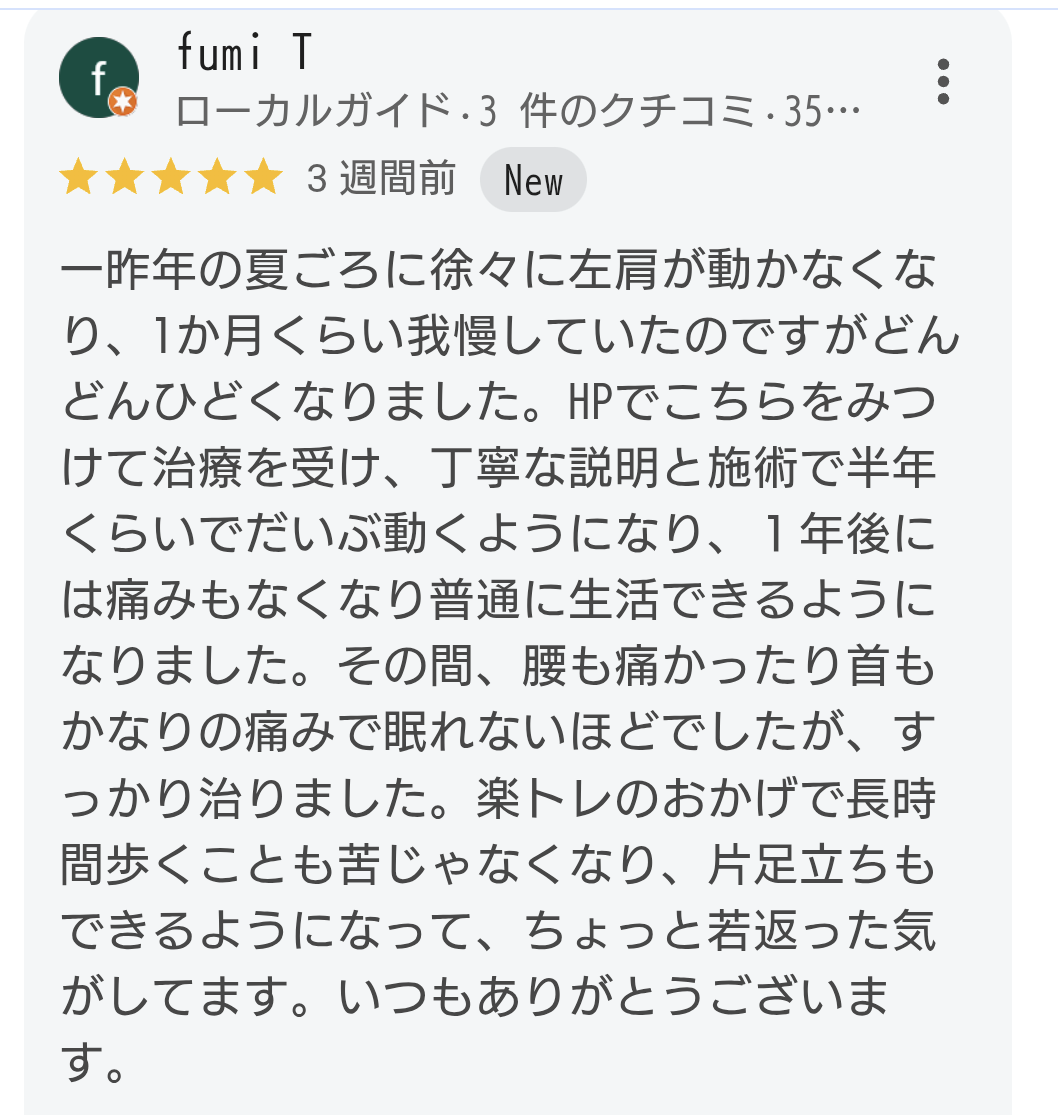Click the second yellow rating star
Screen dimensions: 1058x1115
pyautogui.click(x=124, y=179)
